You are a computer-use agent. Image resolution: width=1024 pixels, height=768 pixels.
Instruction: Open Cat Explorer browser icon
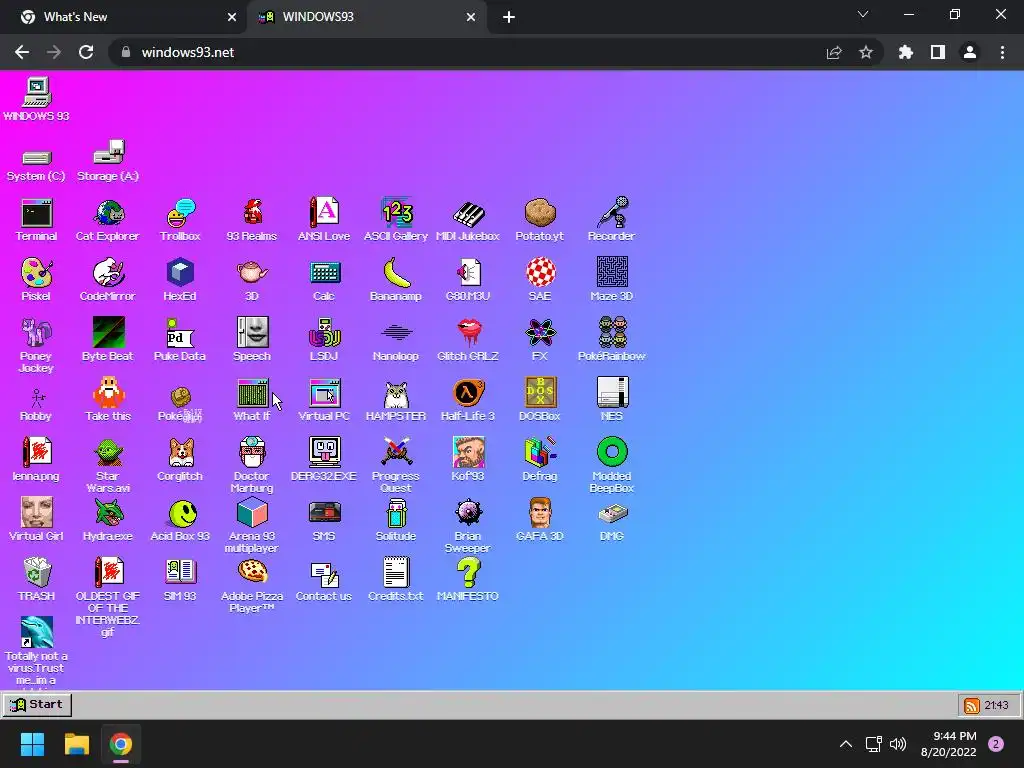click(108, 213)
